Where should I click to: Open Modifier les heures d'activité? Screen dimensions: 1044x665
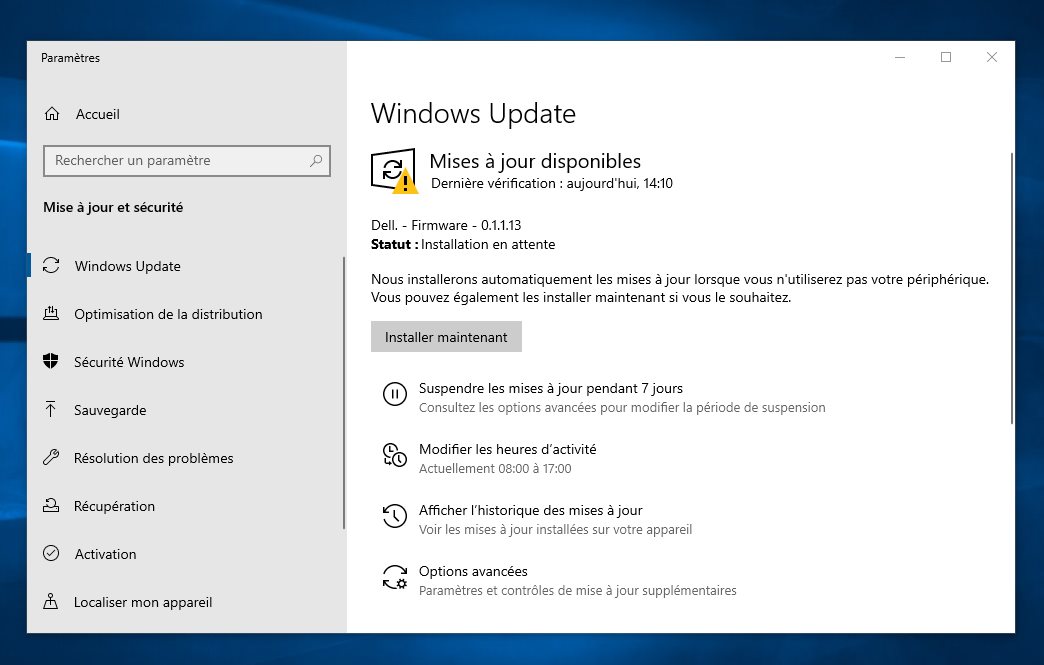point(507,449)
